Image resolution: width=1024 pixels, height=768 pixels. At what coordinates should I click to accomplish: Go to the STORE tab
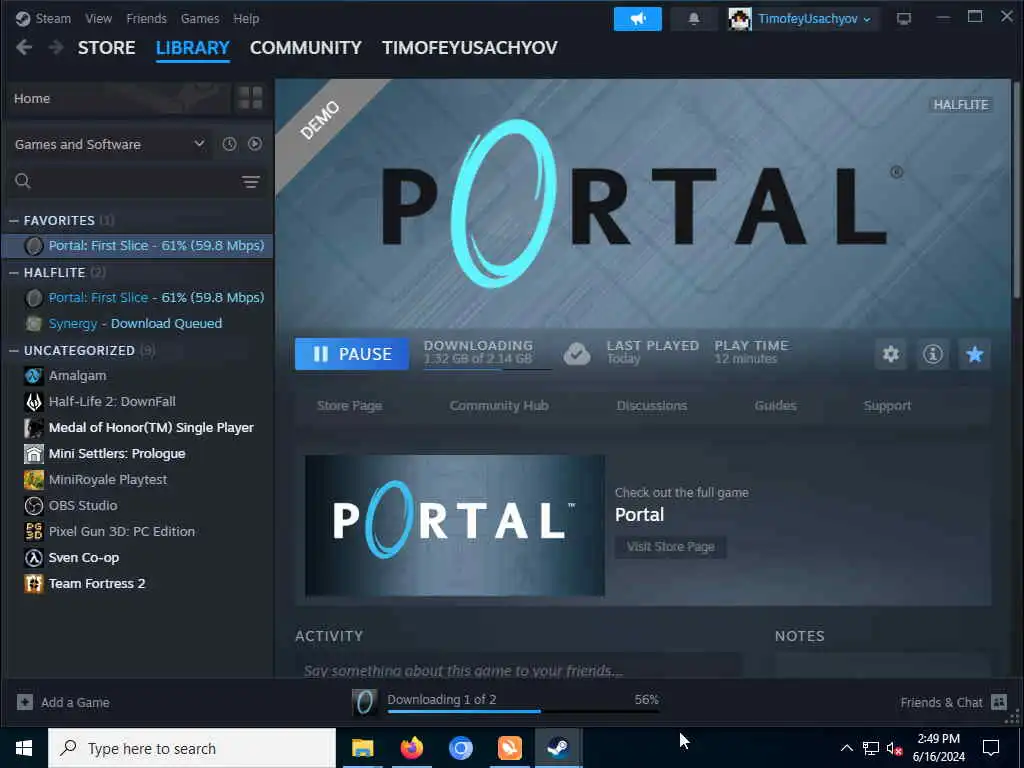[x=106, y=48]
